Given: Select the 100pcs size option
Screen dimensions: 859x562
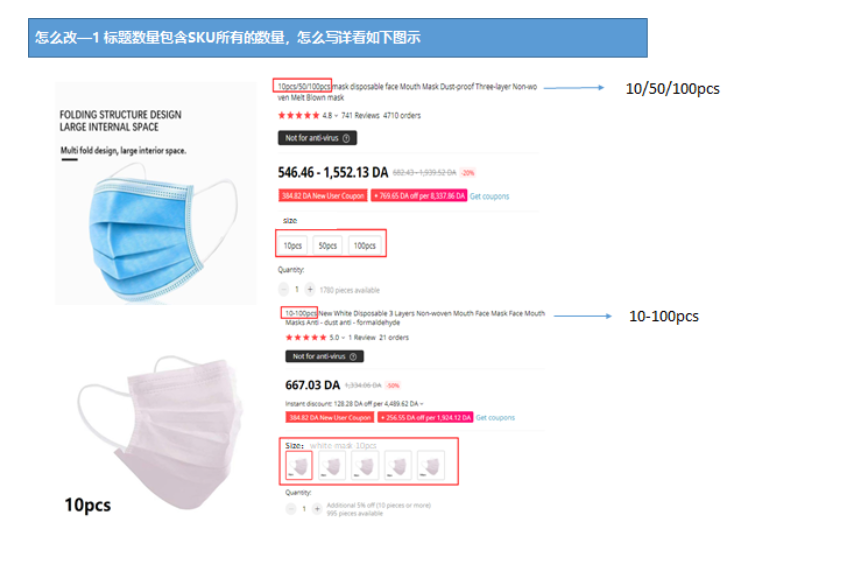Looking at the screenshot, I should pos(364,245).
